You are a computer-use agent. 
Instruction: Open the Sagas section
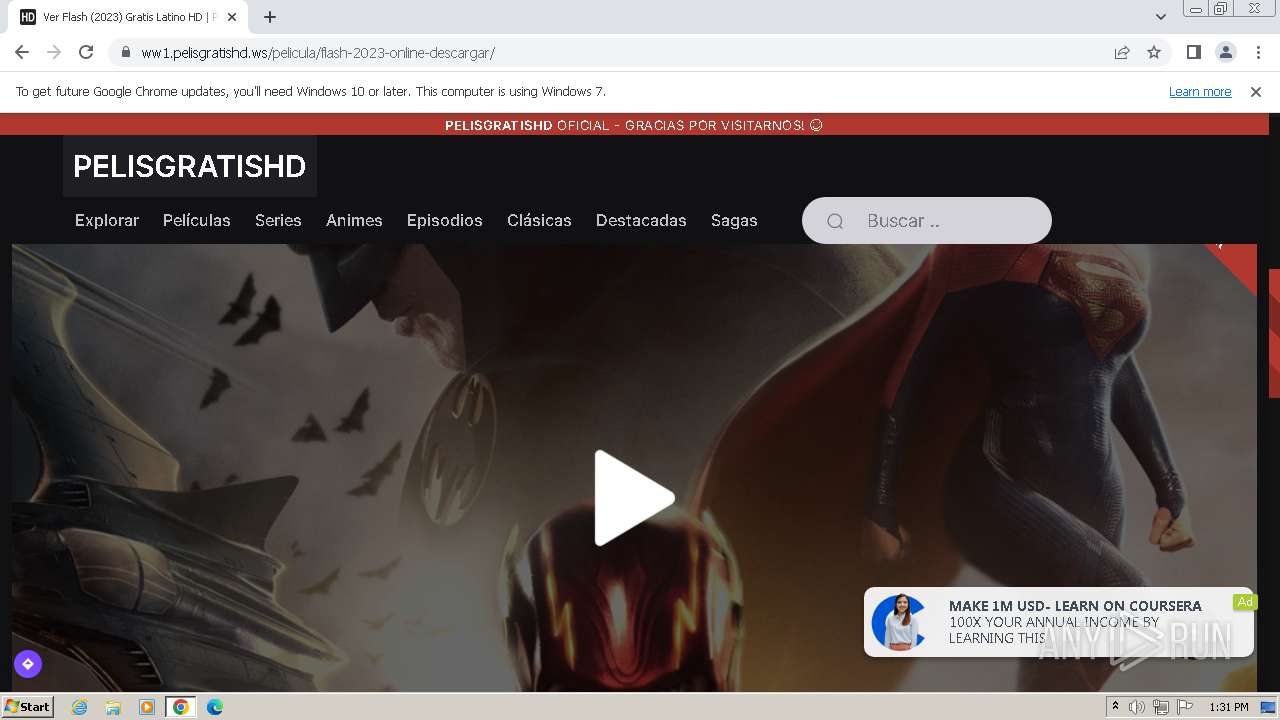point(734,220)
